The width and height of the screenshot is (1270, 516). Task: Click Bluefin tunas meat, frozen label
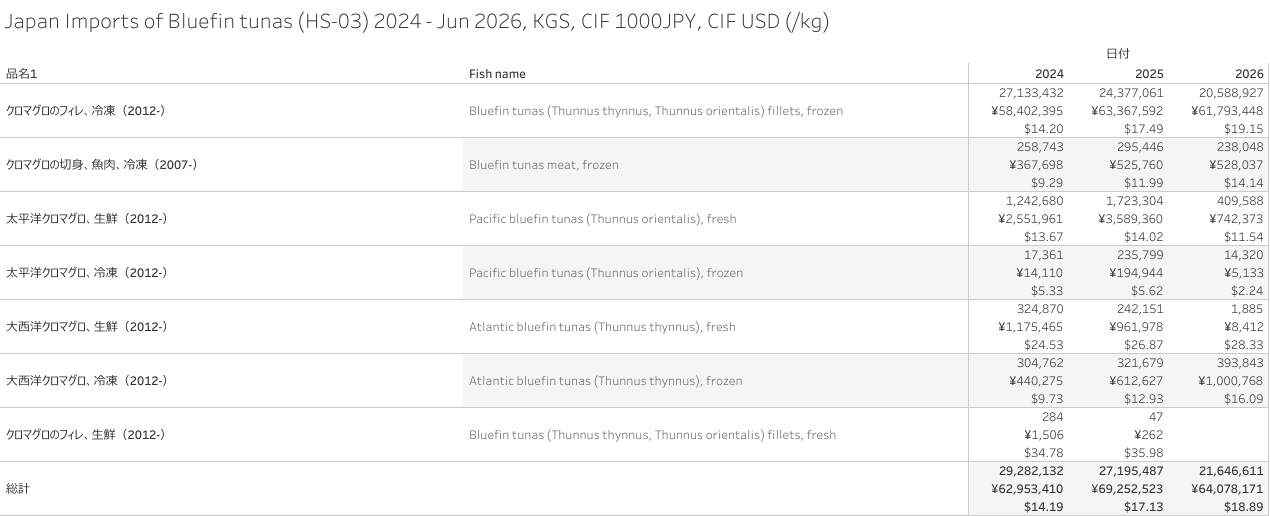(x=544, y=165)
